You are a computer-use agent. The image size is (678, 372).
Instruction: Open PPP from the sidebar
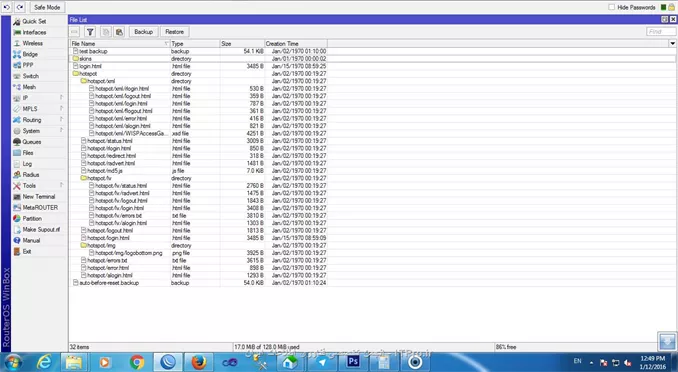pos(28,65)
